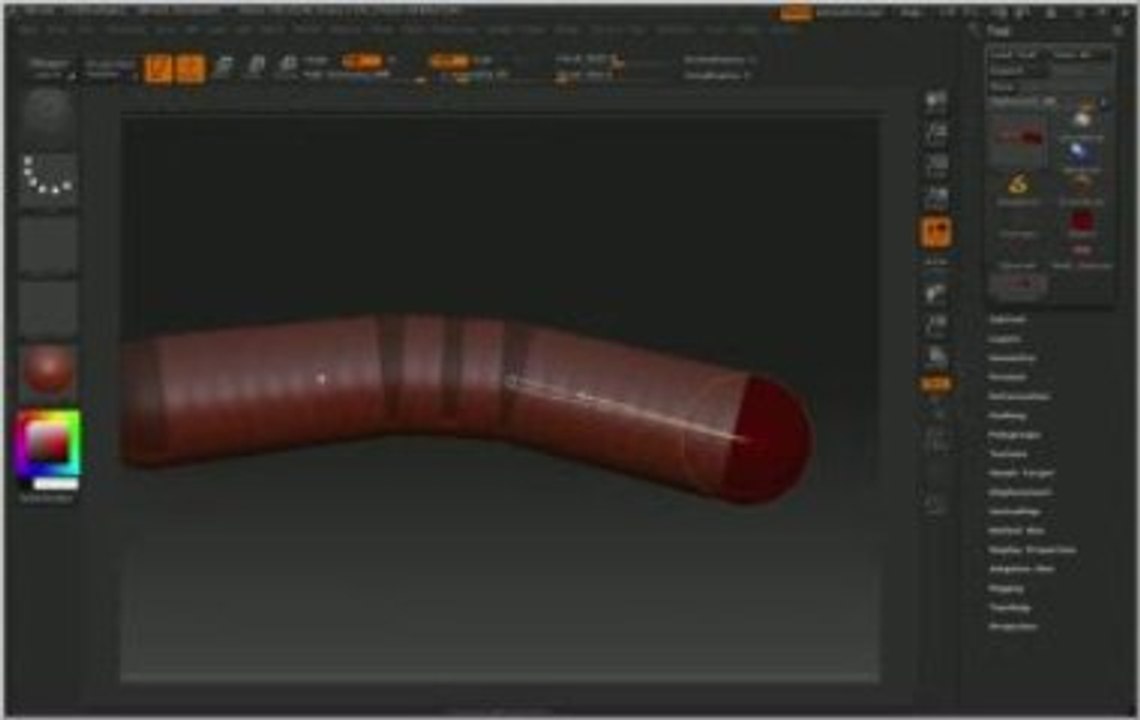This screenshot has width=1140, height=720.
Task: Click the Actual size icon on right shelf
Action: (936, 166)
